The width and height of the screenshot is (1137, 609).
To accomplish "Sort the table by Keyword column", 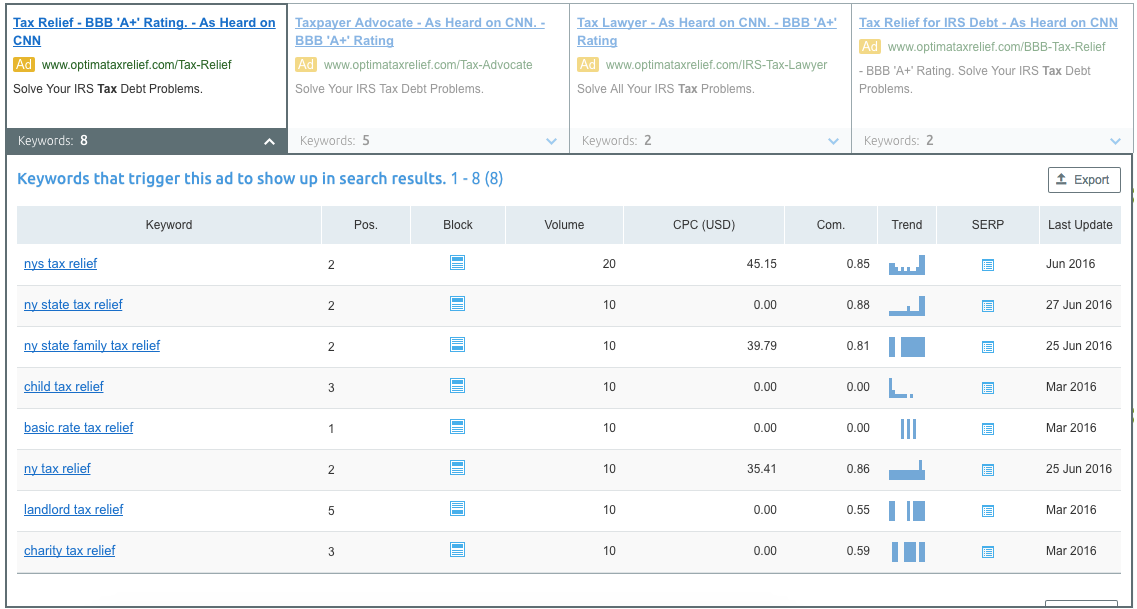I will pyautogui.click(x=168, y=224).
